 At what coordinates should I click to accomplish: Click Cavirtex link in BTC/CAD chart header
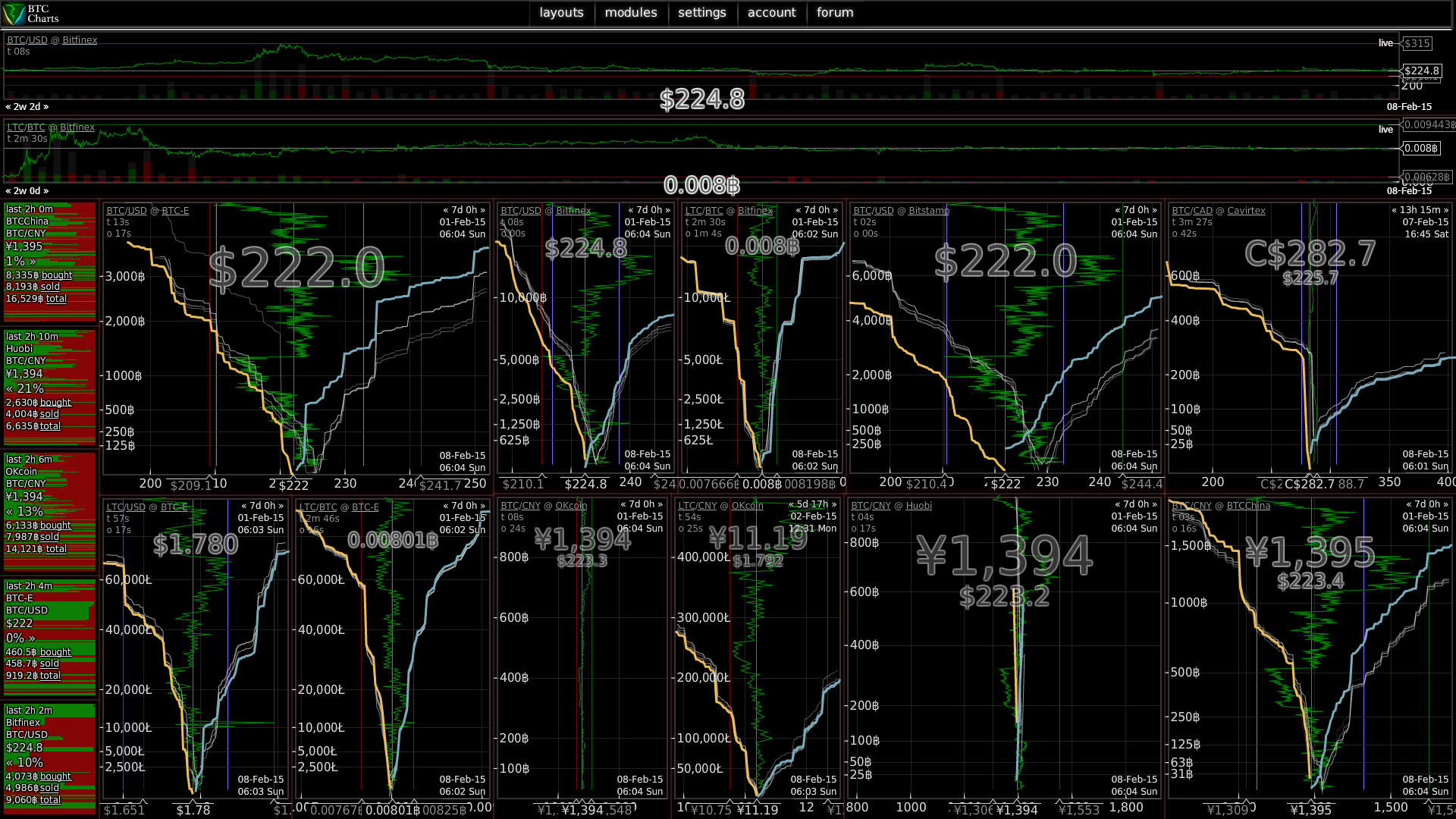[x=1246, y=211]
